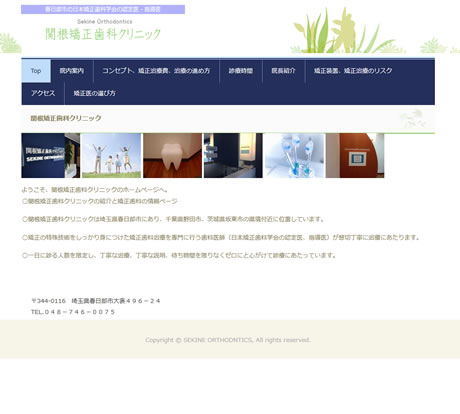Open the コンセプト、矯正治療費 menu item

pyautogui.click(x=156, y=71)
